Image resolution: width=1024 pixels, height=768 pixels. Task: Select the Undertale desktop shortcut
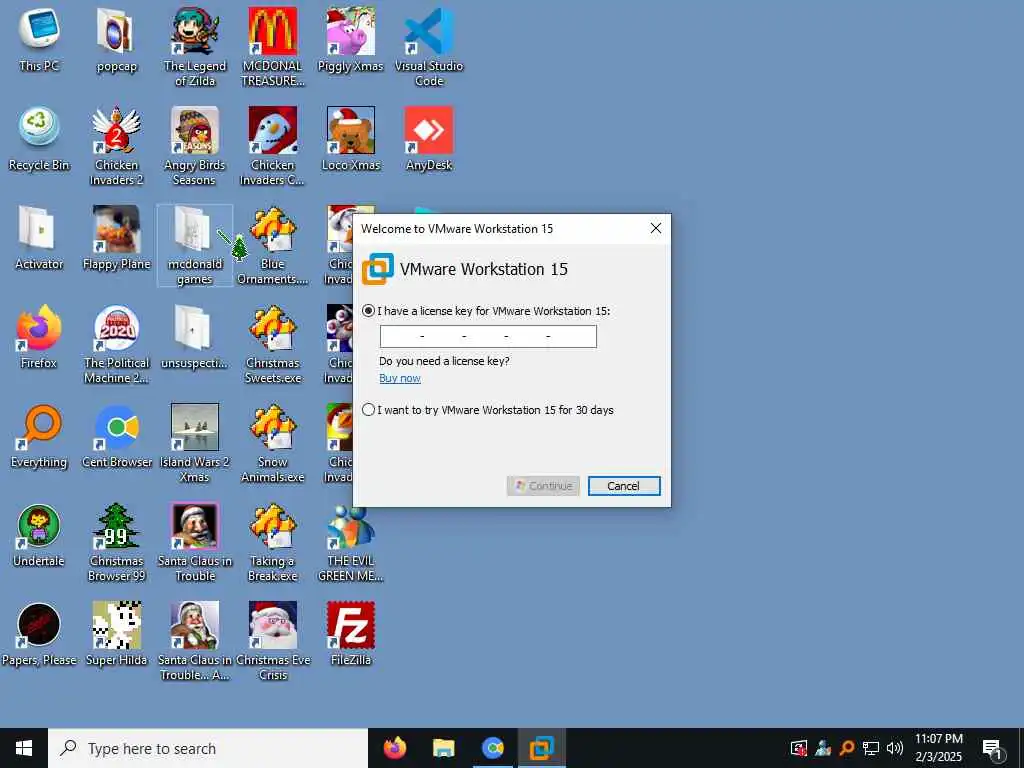click(39, 536)
